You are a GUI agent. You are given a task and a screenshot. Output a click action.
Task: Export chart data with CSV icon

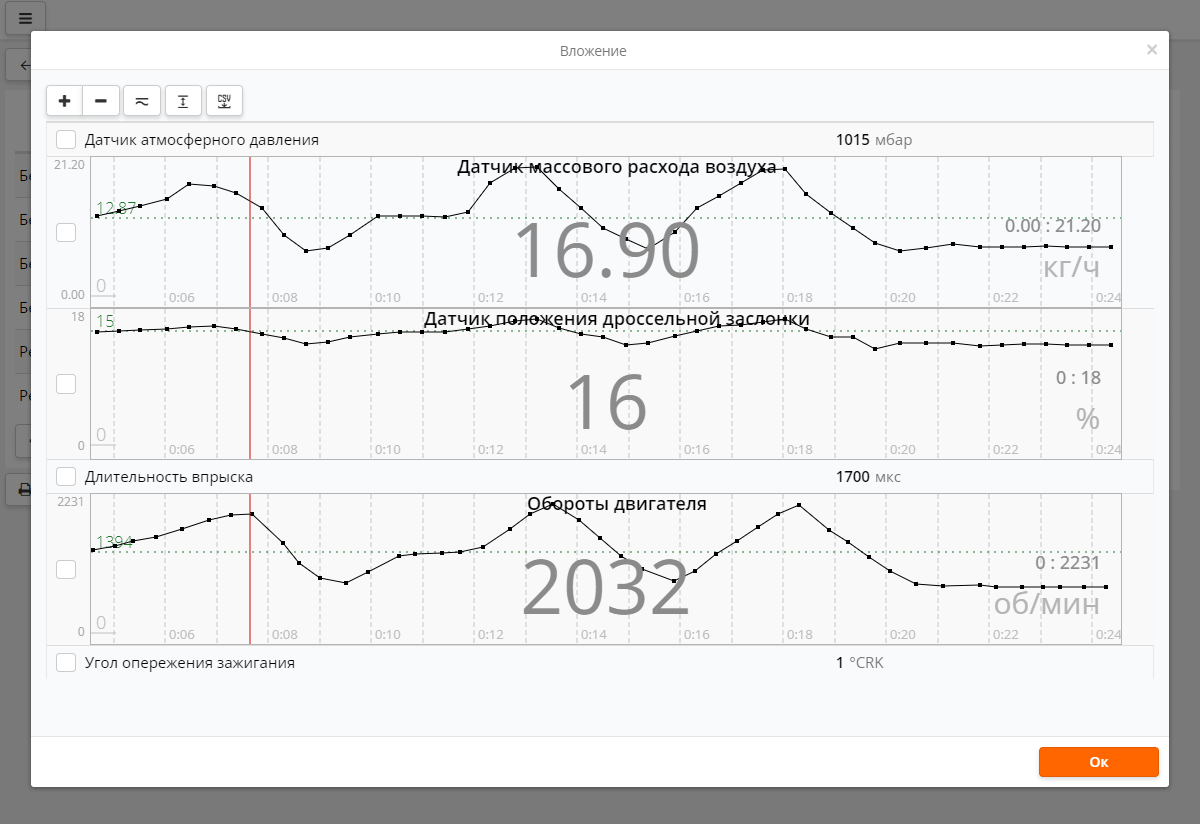(x=224, y=101)
